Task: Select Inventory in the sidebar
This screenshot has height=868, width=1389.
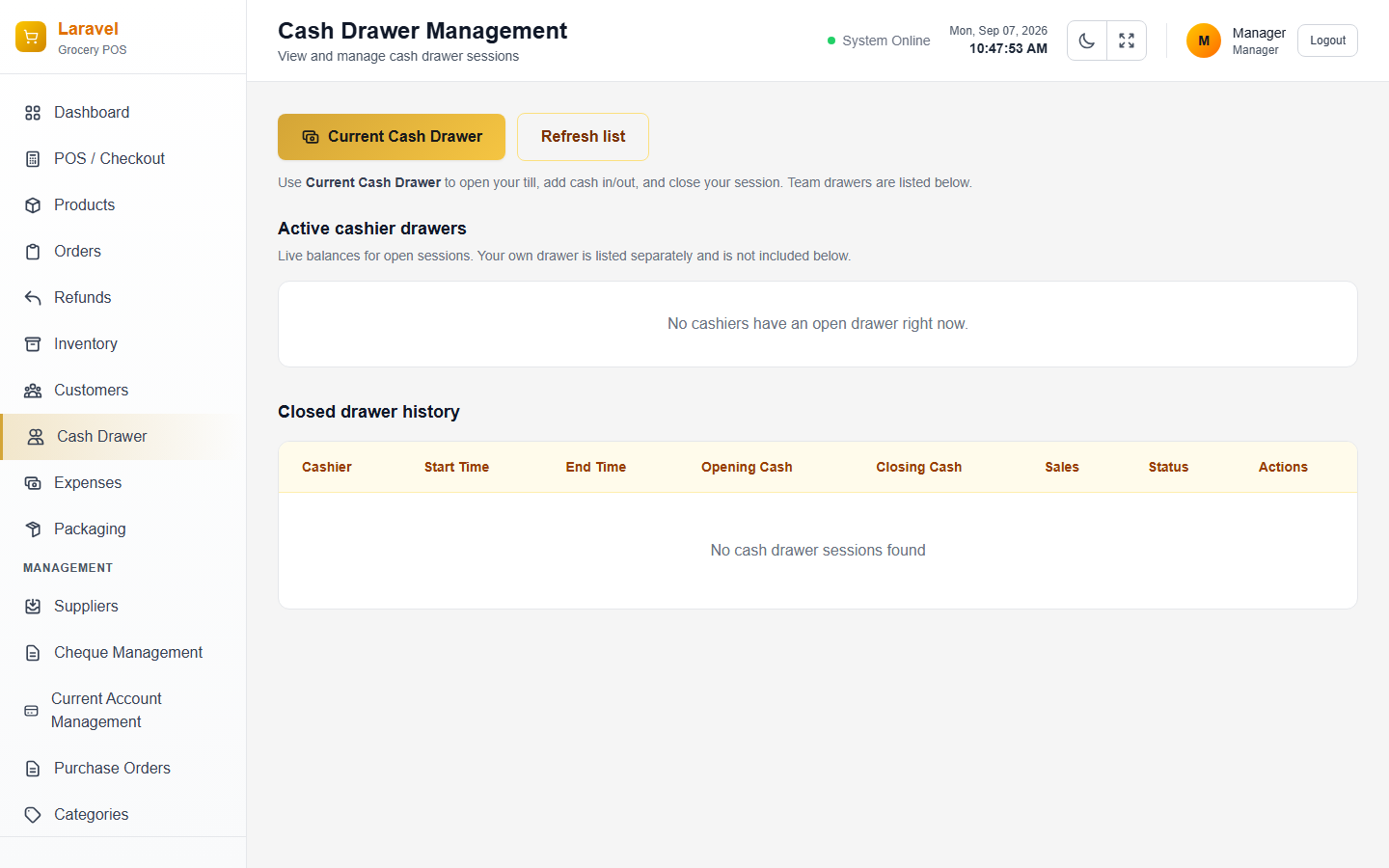Action: [x=123, y=344]
